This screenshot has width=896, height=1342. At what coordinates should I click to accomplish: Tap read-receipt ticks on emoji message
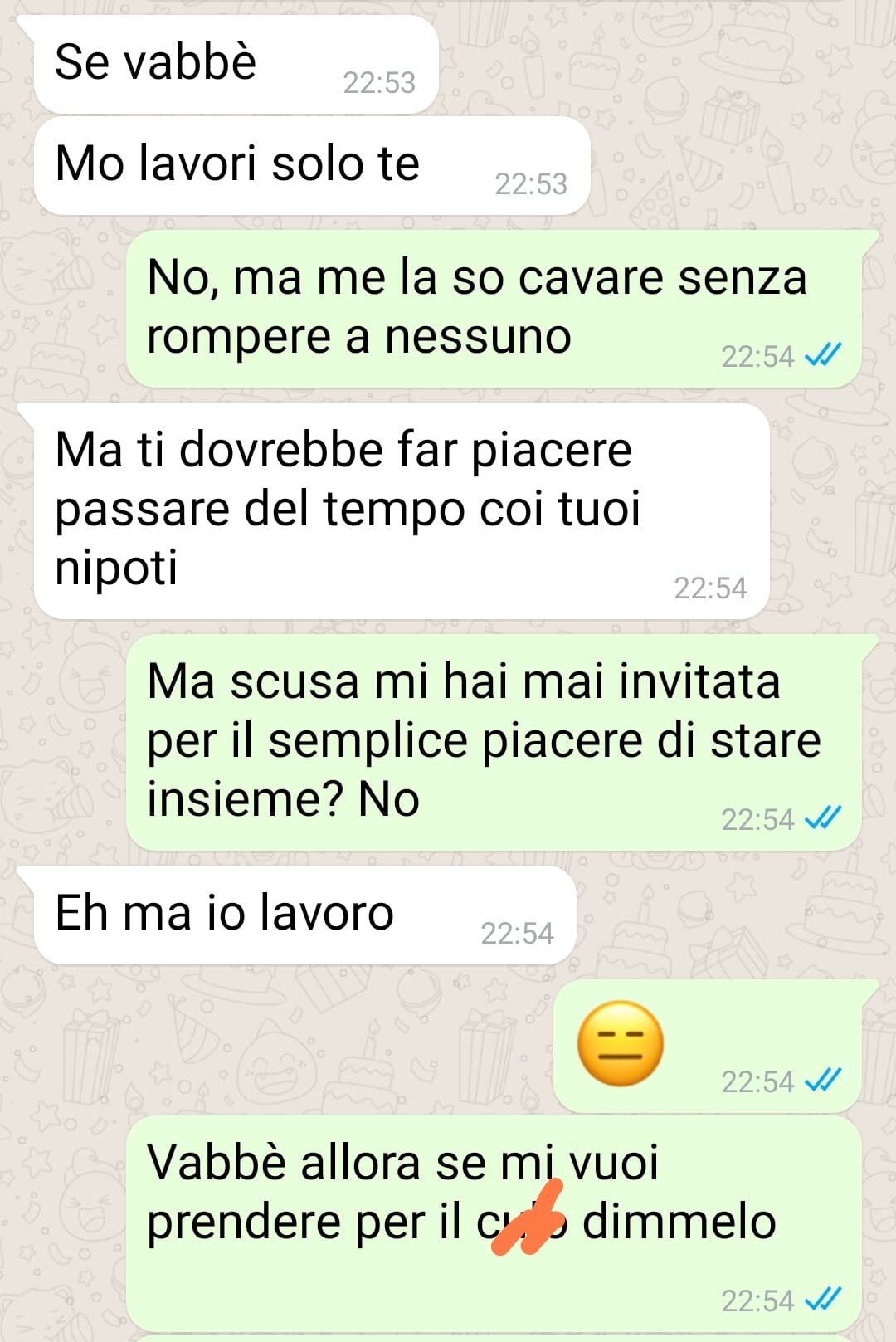point(823,1081)
